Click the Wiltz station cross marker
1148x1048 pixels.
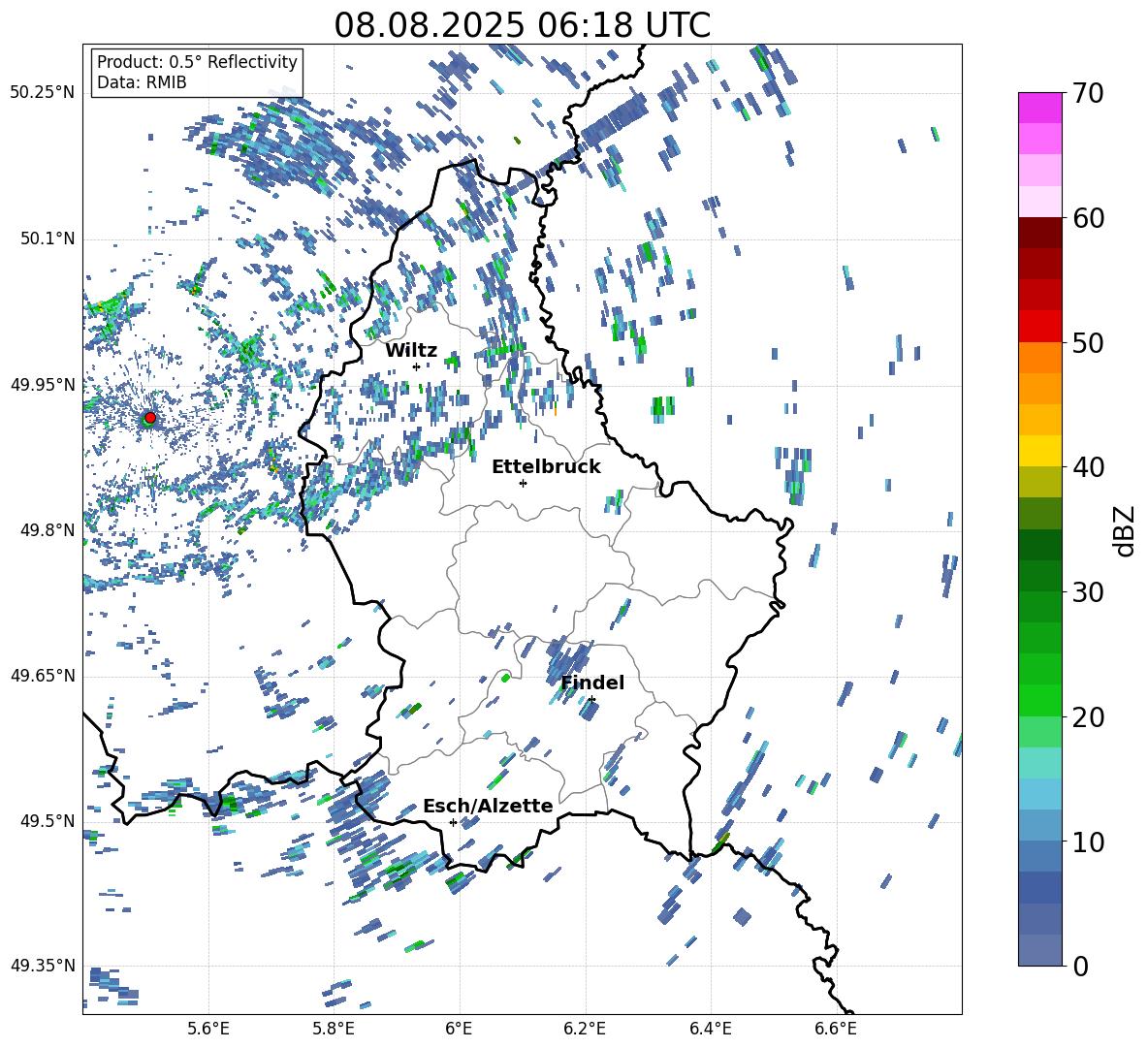416,366
